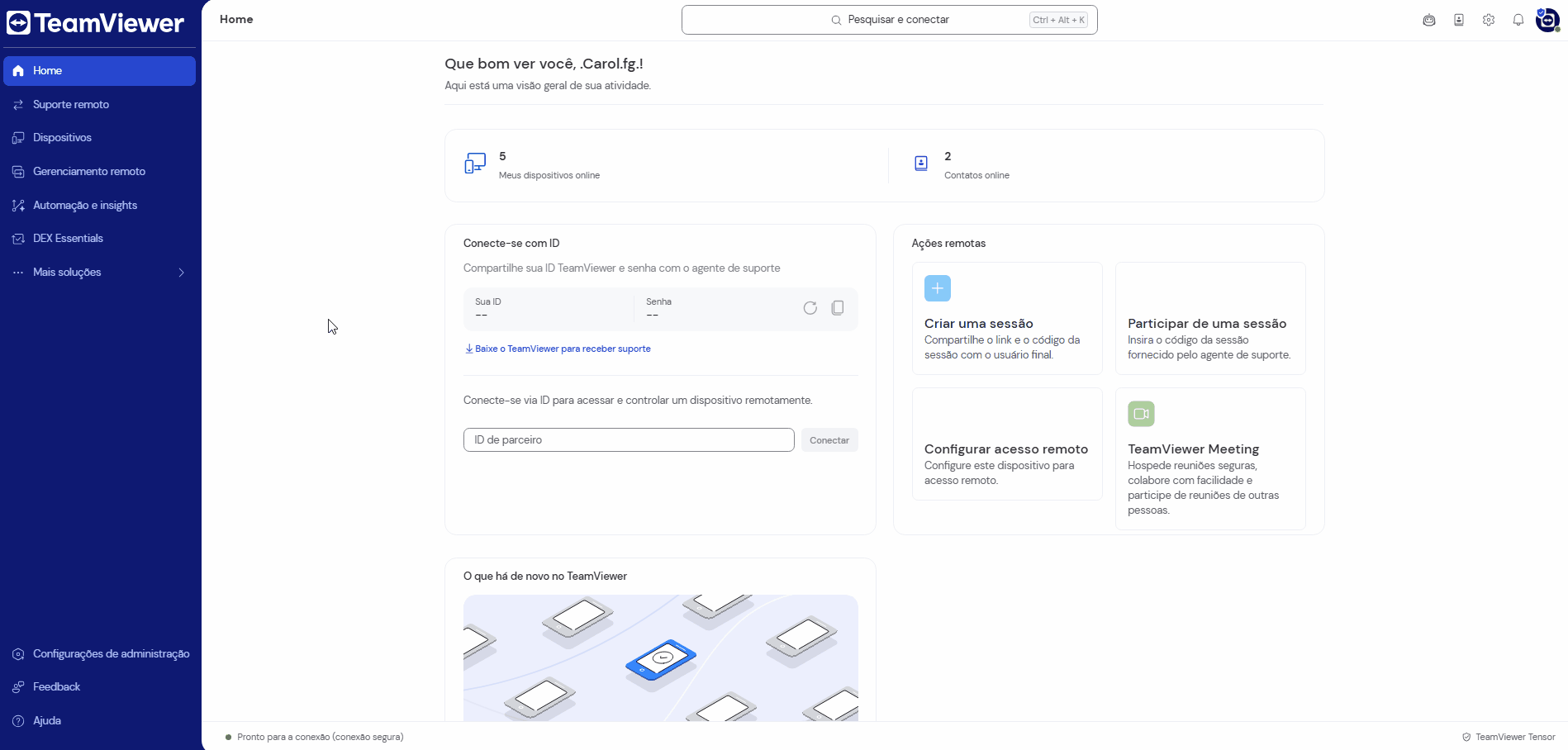Click the TeamViewer Tensor shield icon
This screenshot has height=750, width=1568.
1466,738
